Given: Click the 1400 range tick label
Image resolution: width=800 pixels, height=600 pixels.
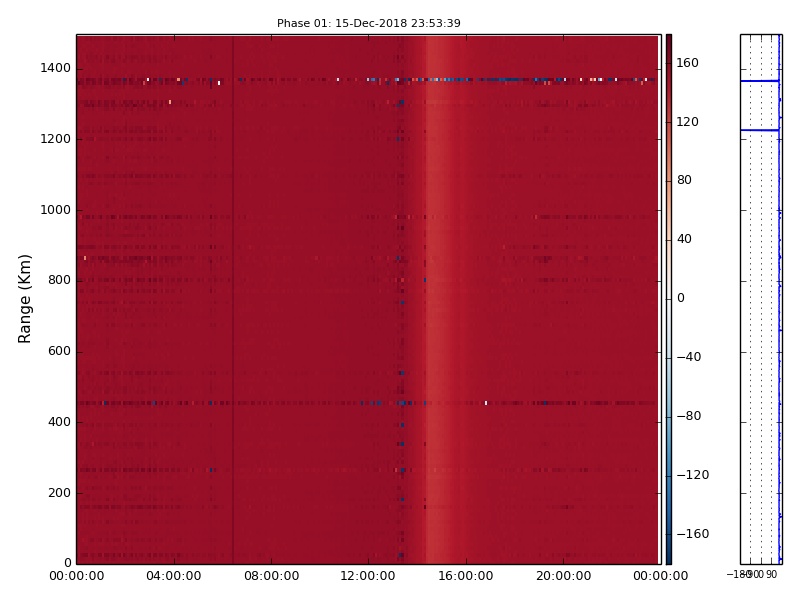Looking at the screenshot, I should (56, 68).
